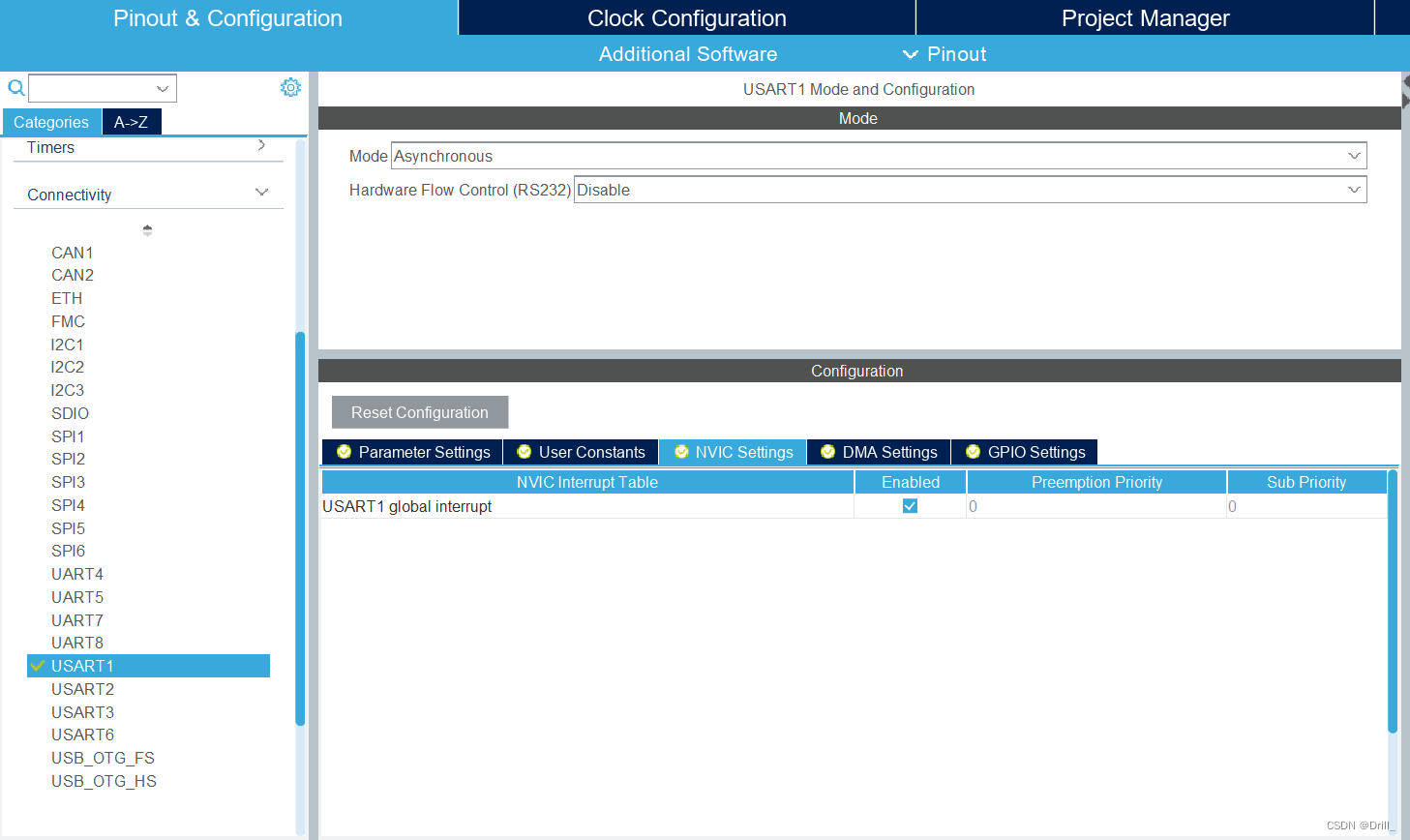Open the Pinout dropdown menu

click(945, 54)
